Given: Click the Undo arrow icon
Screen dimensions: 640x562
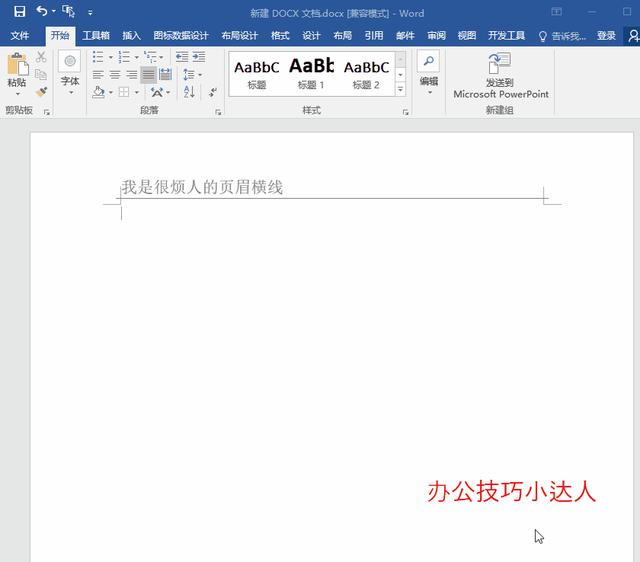Looking at the screenshot, I should [x=42, y=11].
